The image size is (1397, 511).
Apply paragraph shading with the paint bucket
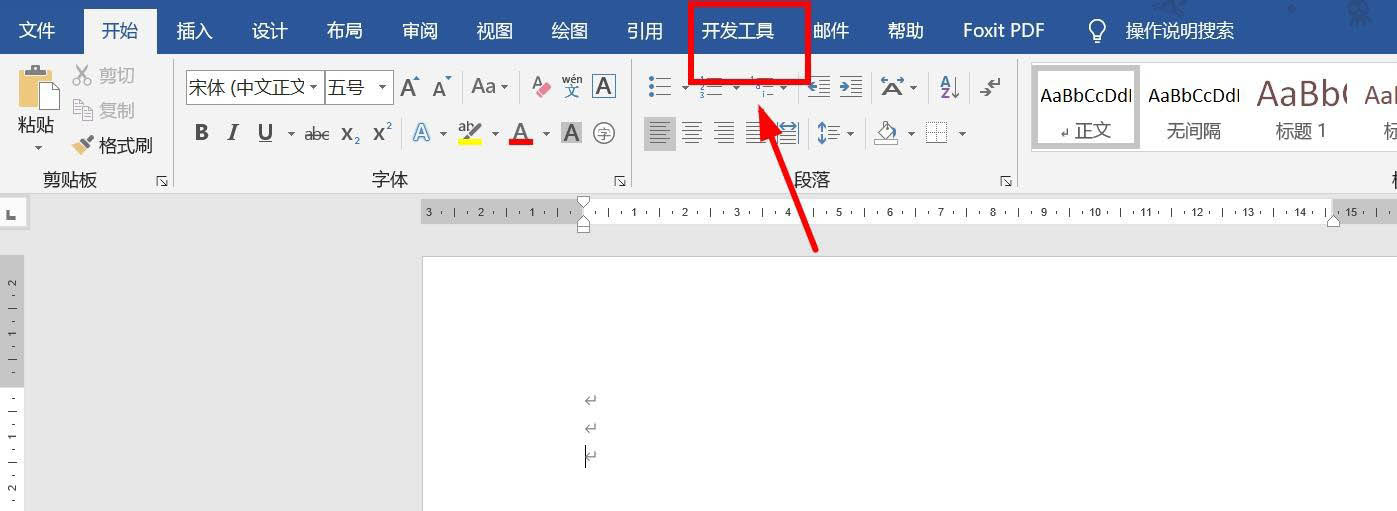[x=886, y=133]
